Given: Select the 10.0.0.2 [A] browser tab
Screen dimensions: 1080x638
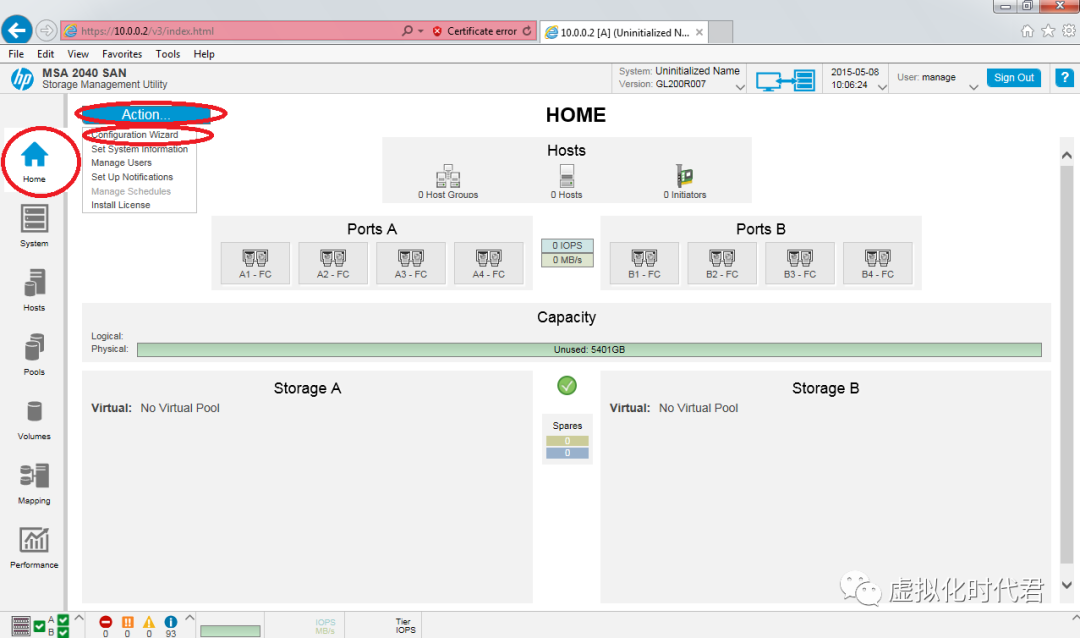Looking at the screenshot, I should (x=624, y=32).
